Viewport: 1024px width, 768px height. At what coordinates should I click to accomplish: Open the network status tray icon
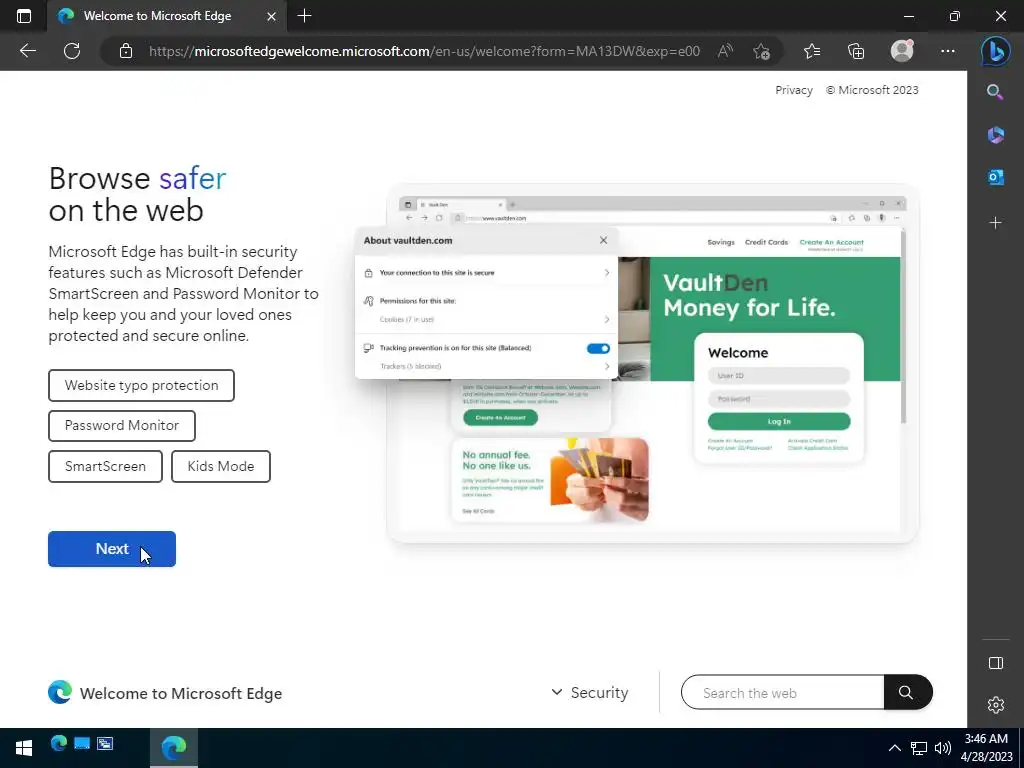click(919, 748)
